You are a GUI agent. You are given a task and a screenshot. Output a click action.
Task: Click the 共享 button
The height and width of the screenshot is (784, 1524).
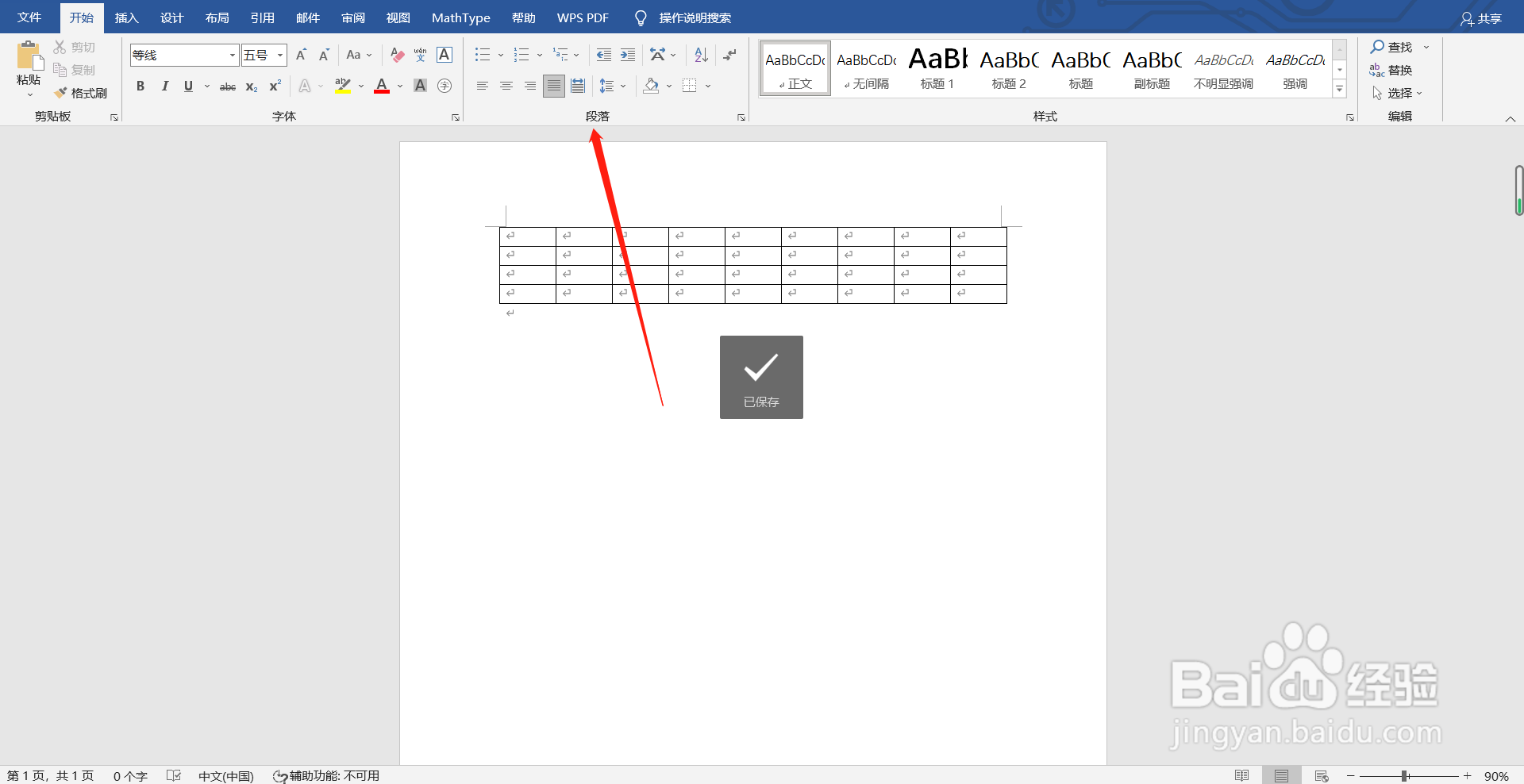click(x=1481, y=18)
